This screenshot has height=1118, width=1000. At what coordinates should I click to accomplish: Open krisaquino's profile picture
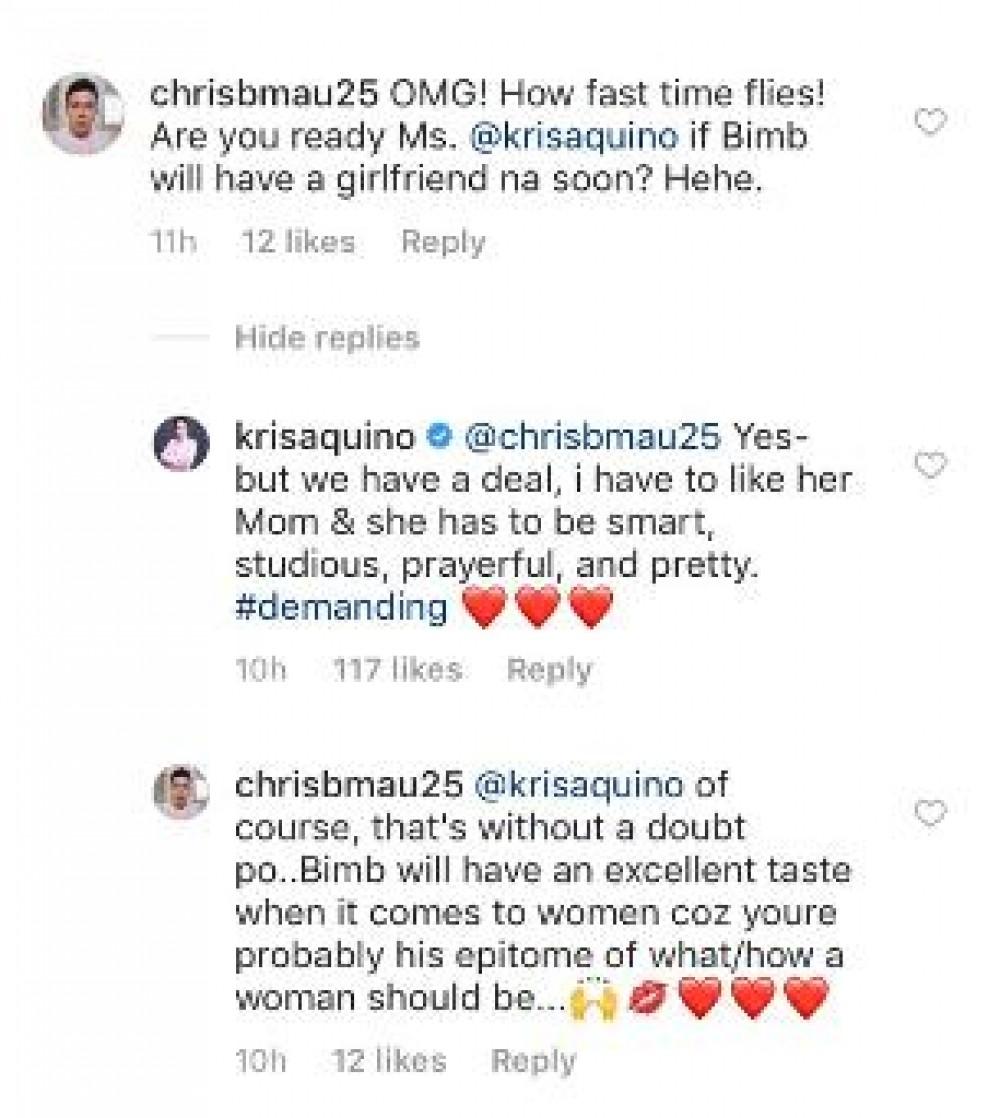click(x=181, y=439)
